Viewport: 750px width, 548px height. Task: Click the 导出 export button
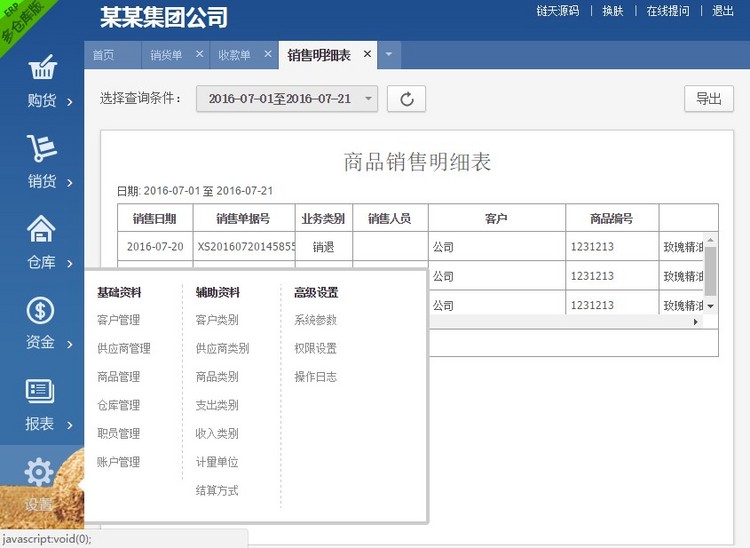point(708,98)
